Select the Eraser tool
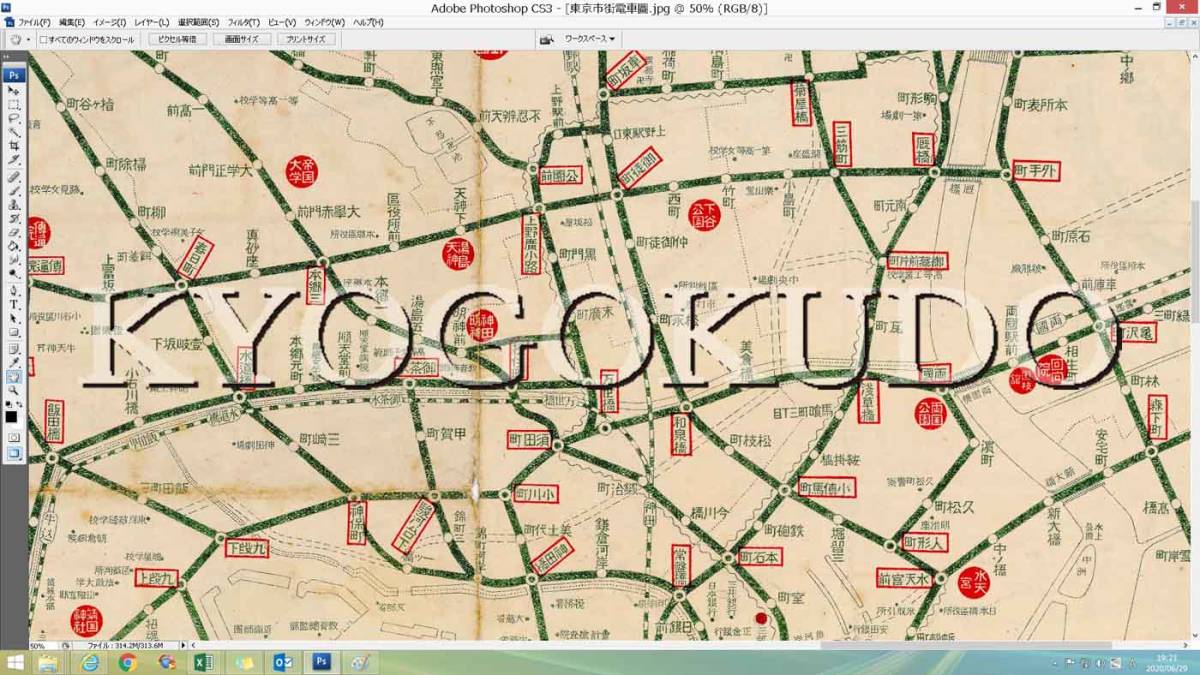 click(x=14, y=232)
